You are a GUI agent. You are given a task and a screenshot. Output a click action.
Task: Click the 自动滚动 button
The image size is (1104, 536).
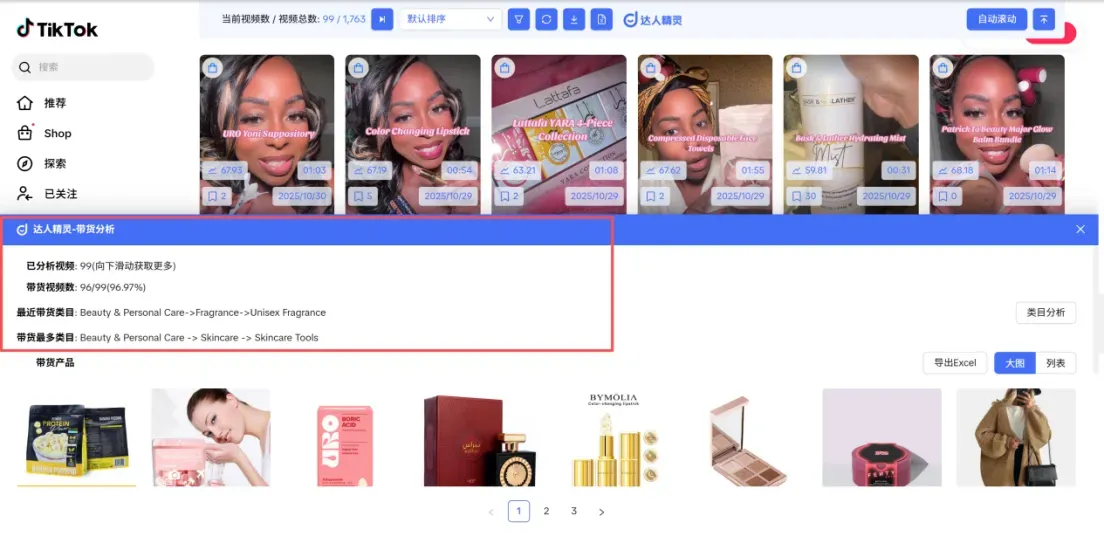(997, 19)
